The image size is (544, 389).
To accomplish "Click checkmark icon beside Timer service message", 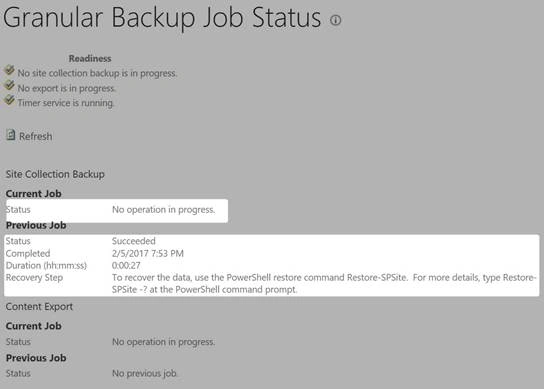I will coord(9,100).
